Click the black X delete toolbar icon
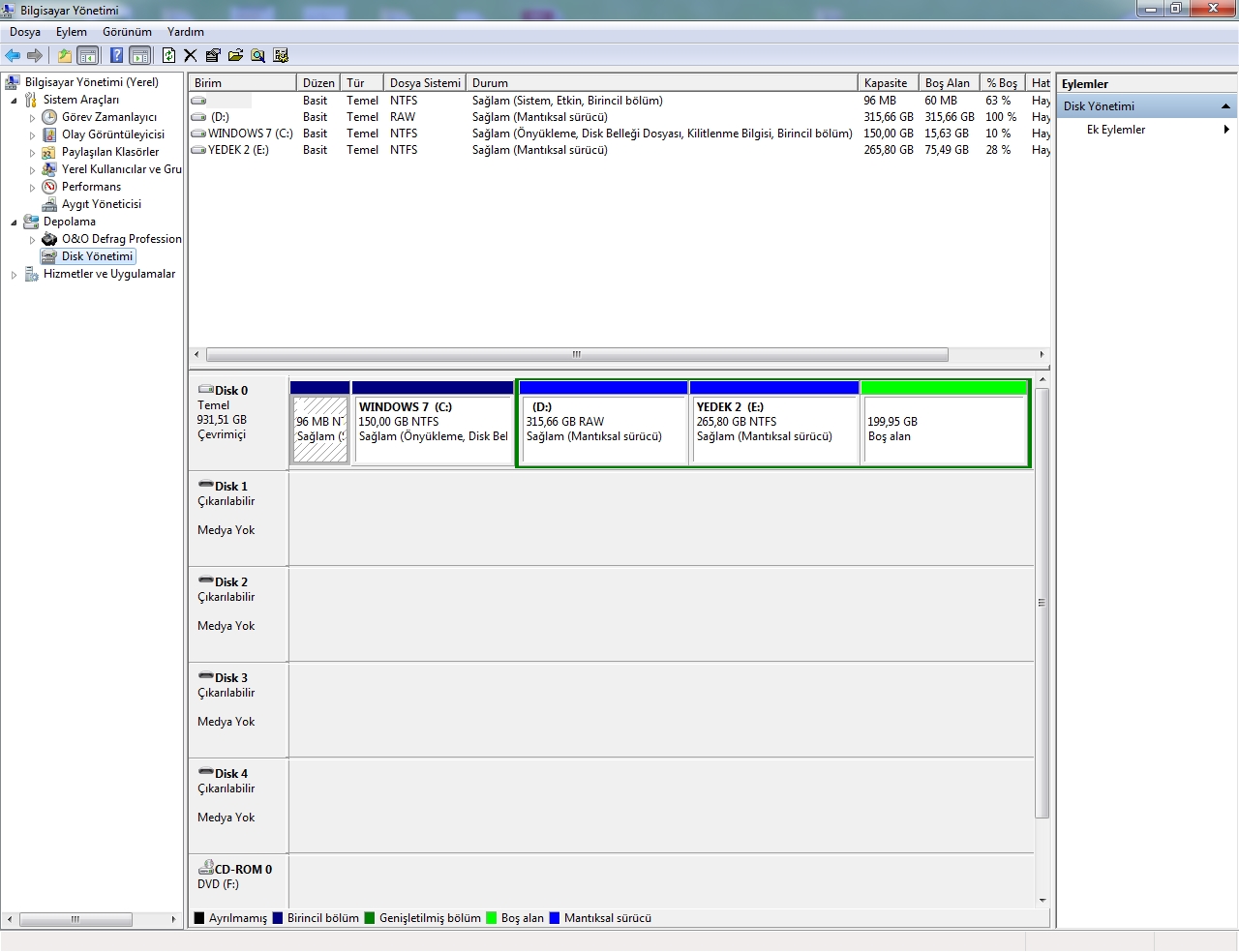 (x=190, y=55)
